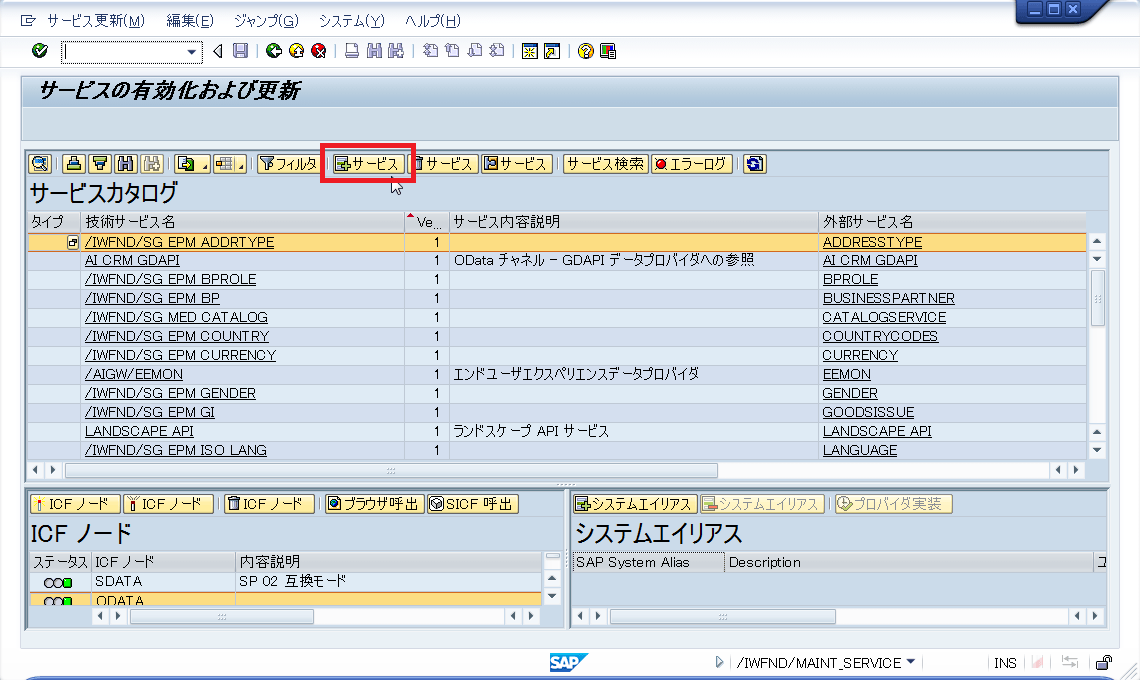Screen dimensions: 1140x680
Task: Click the ICF ノード button with the trash icon
Action: click(x=270, y=504)
